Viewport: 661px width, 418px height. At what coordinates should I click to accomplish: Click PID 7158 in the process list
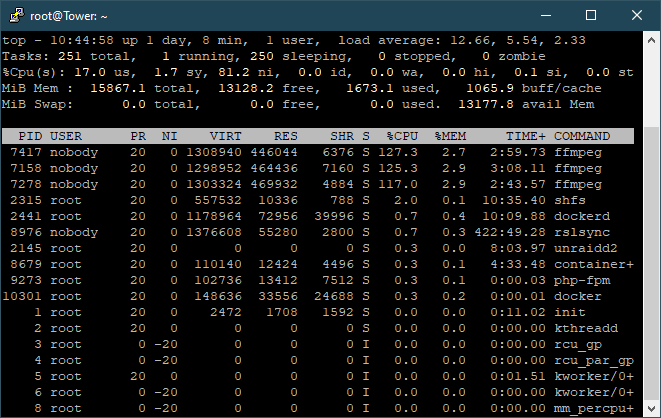click(x=26, y=168)
